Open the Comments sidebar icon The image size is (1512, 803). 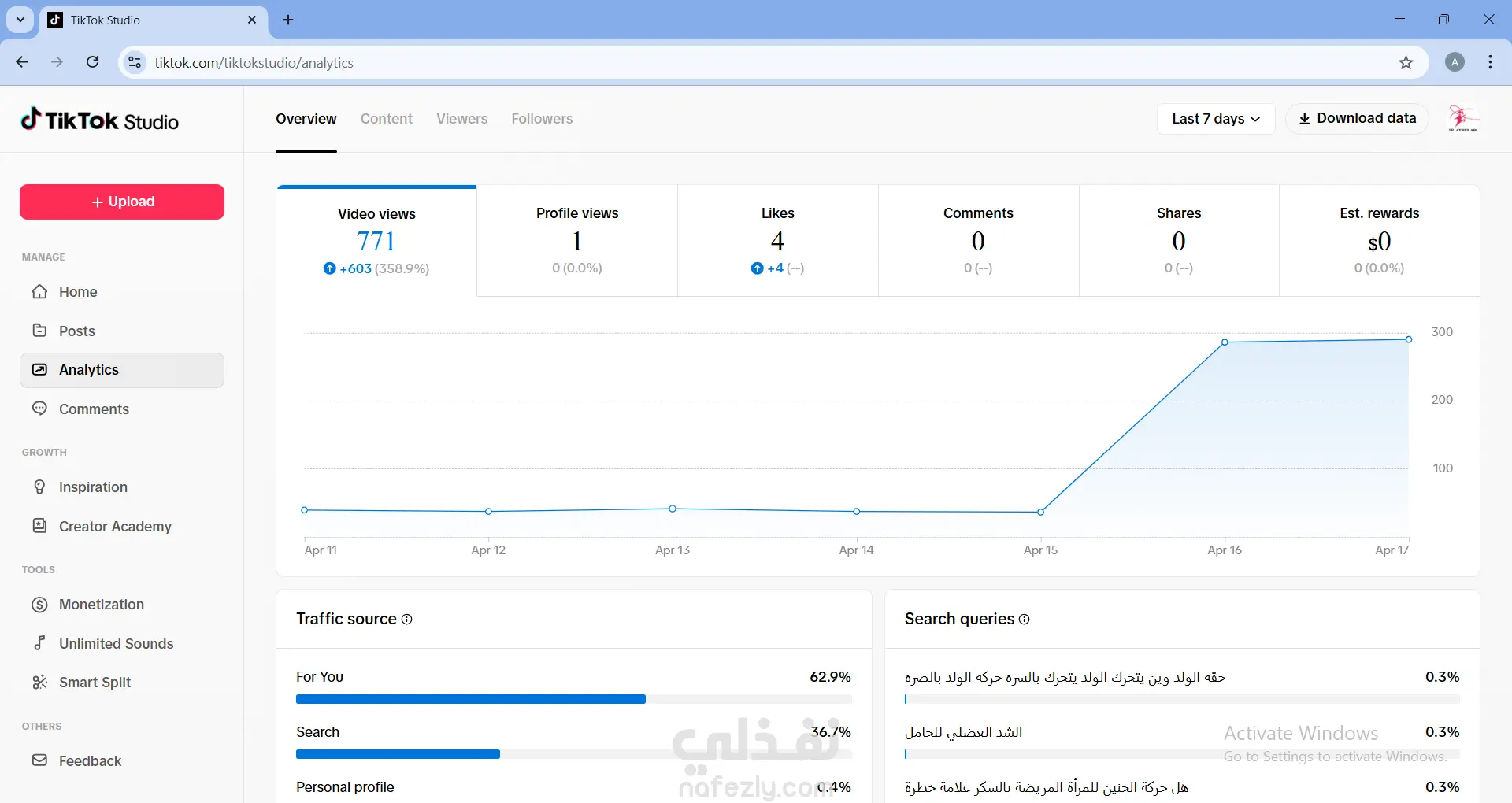[39, 409]
